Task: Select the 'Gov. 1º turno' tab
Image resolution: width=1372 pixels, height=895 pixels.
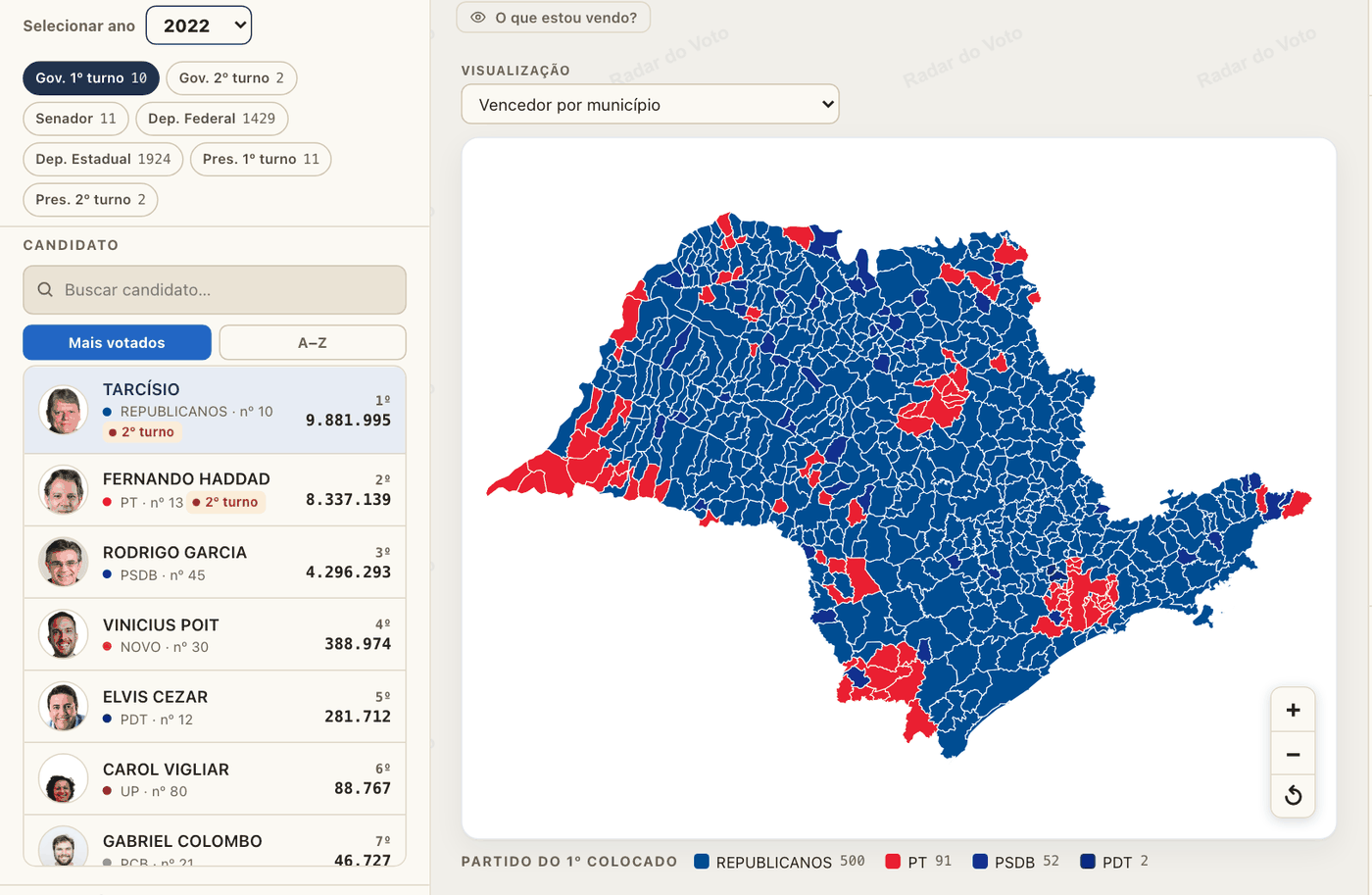Action: coord(91,78)
